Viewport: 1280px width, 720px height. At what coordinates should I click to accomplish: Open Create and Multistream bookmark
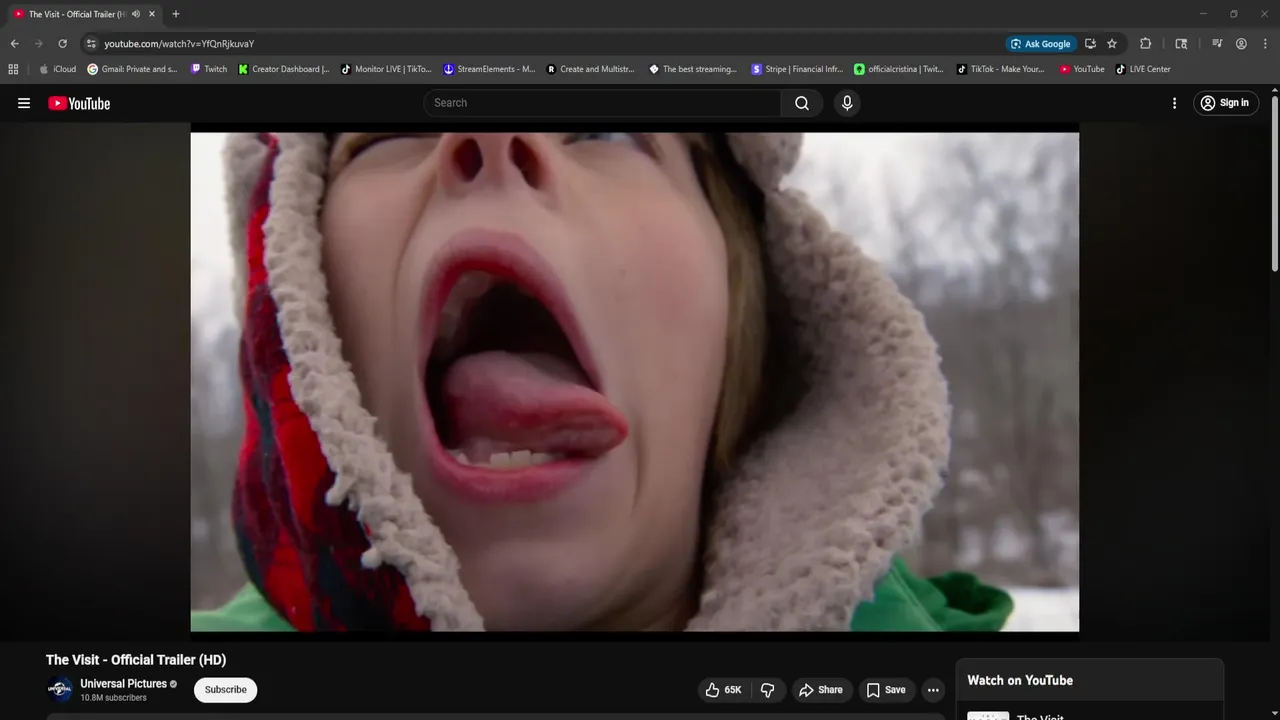(591, 69)
